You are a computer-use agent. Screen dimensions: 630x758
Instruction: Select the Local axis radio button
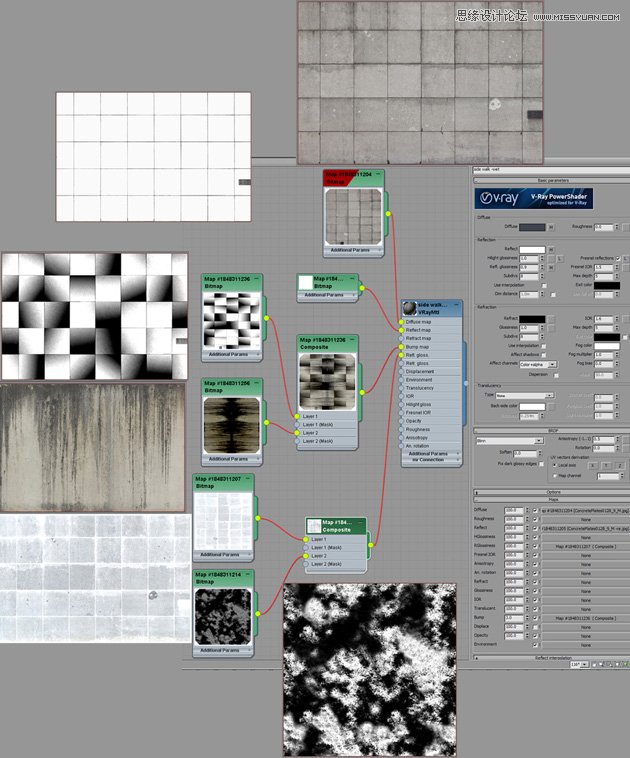[x=555, y=466]
